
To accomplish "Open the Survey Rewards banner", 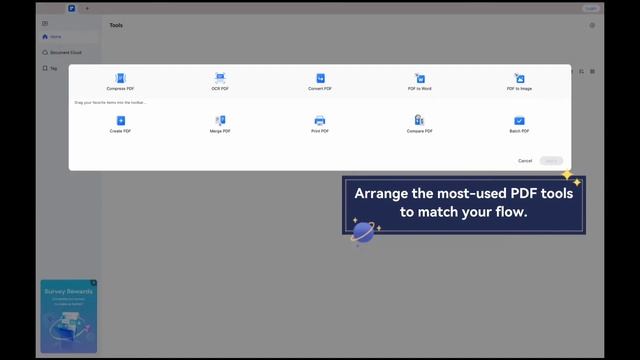I will 69,316.
